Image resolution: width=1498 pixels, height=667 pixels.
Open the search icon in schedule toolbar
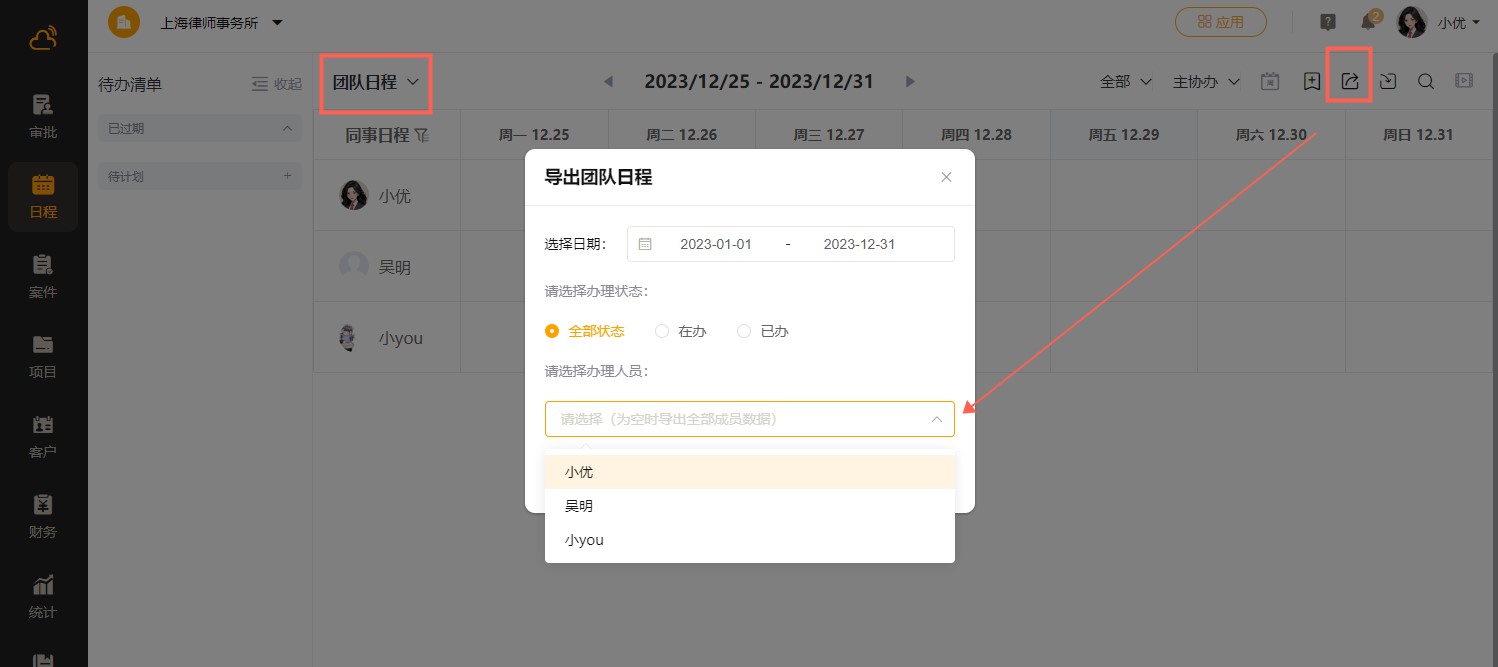click(x=1426, y=82)
